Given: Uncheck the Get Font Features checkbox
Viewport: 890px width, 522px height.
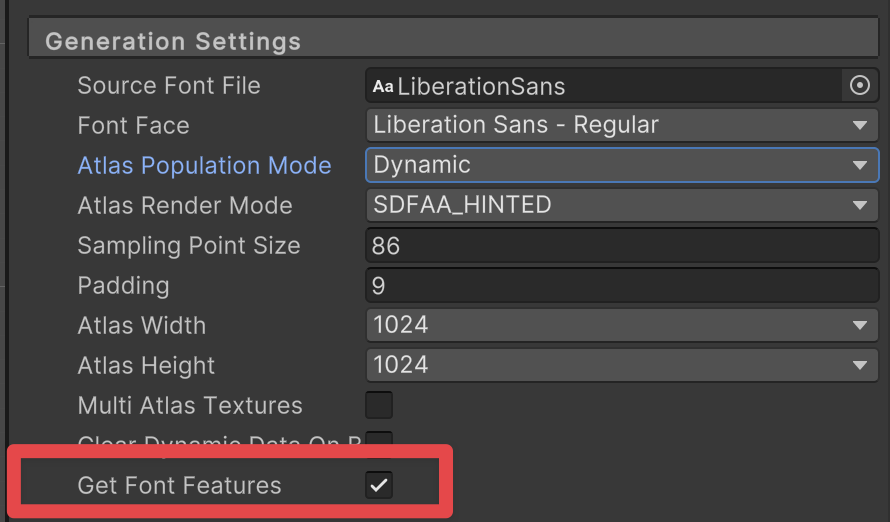Looking at the screenshot, I should 379,485.
